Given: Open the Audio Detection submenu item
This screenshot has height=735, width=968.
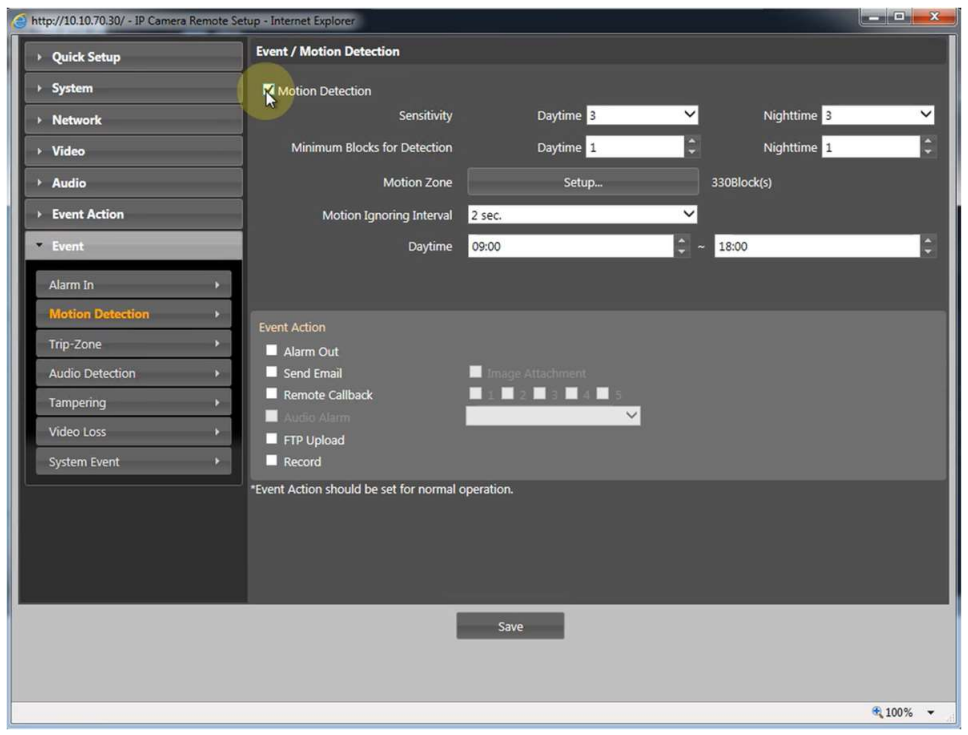Looking at the screenshot, I should pyautogui.click(x=134, y=373).
